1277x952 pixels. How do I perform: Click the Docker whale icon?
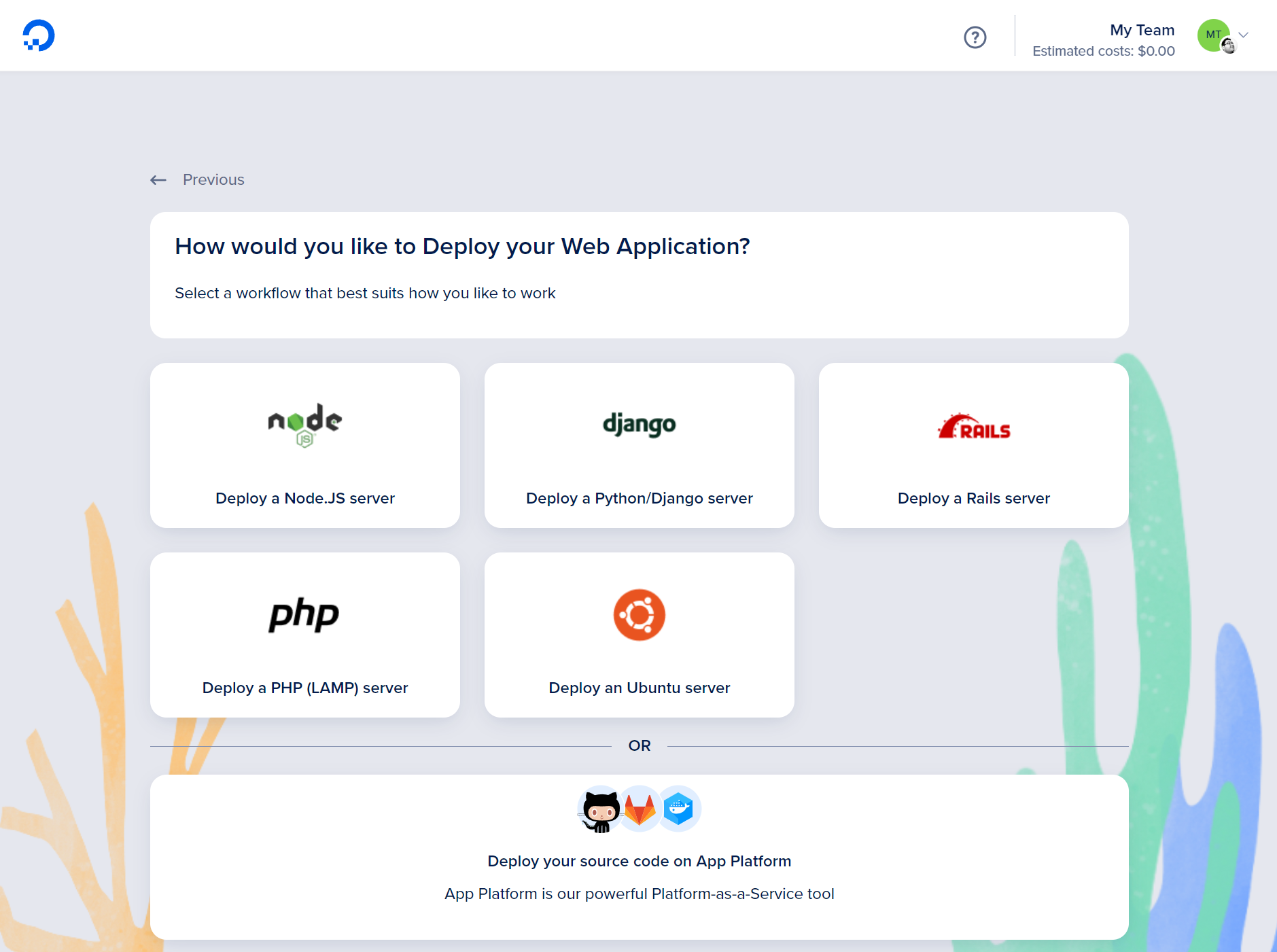678,809
